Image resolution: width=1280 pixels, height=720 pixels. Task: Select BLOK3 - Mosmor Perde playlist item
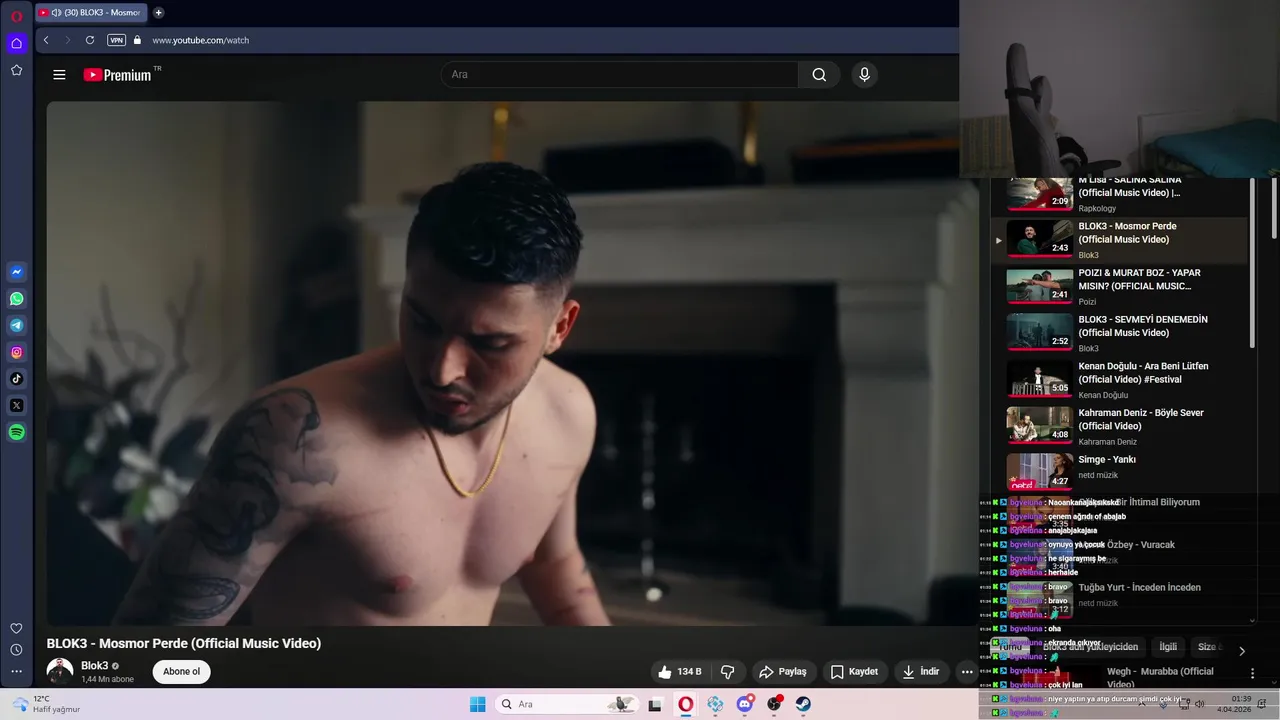pos(1120,240)
